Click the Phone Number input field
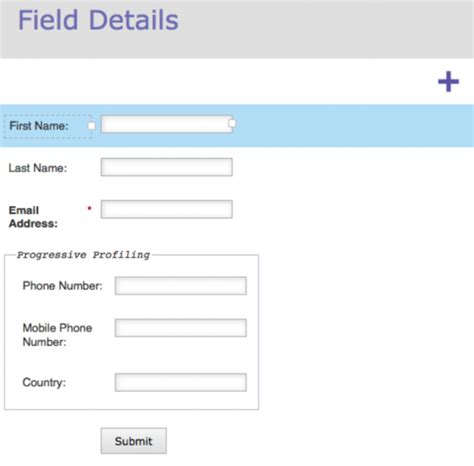 [x=181, y=286]
